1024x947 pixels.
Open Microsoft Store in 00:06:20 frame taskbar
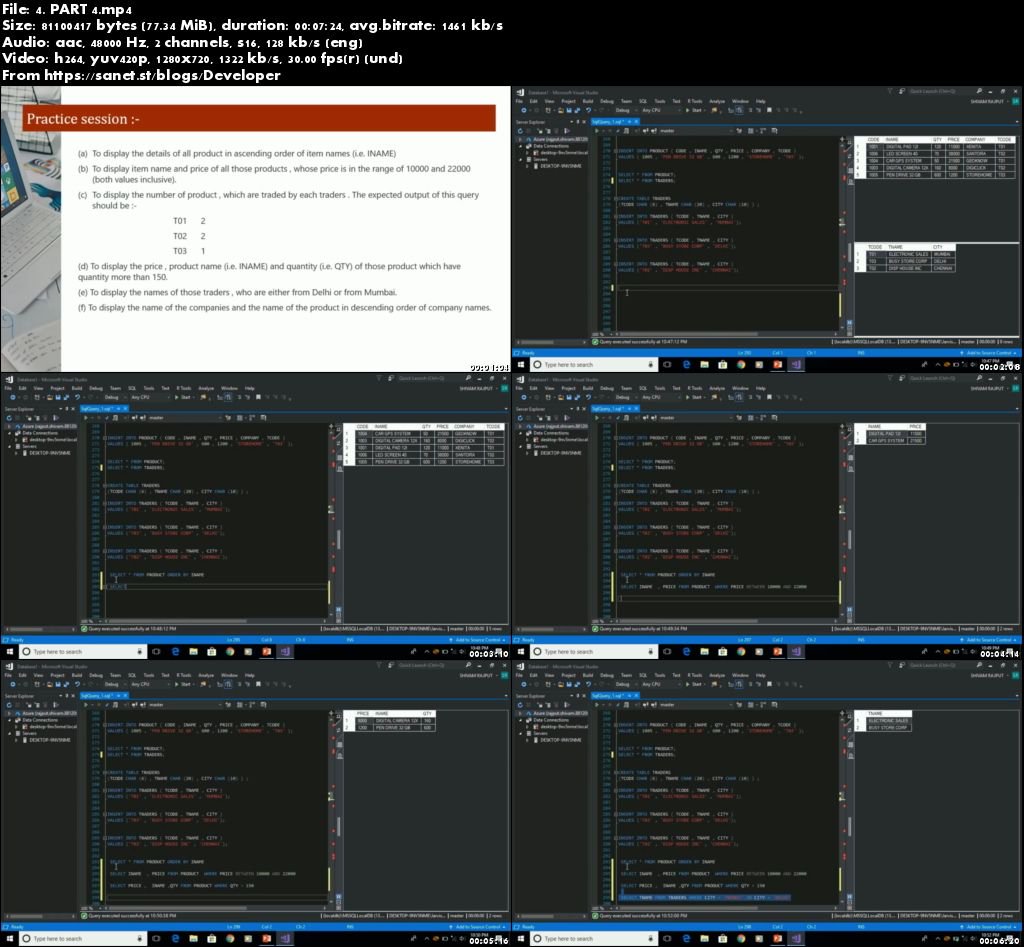pyautogui.click(x=723, y=939)
